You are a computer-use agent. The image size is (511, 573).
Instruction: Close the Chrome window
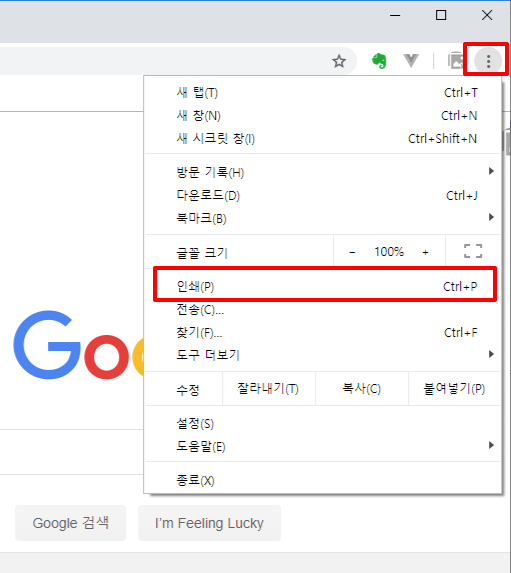tap(487, 15)
